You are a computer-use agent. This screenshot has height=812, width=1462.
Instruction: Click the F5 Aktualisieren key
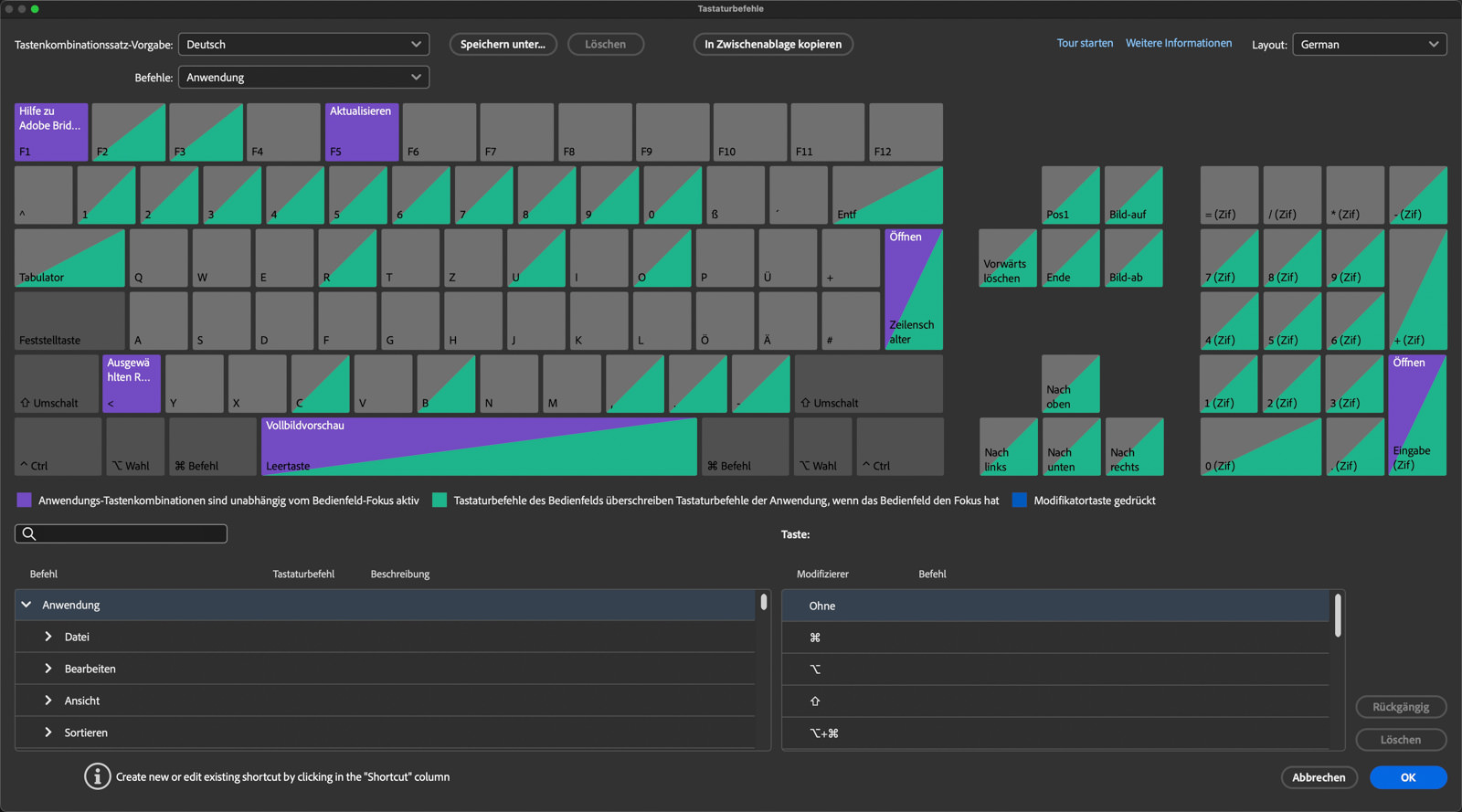point(362,132)
